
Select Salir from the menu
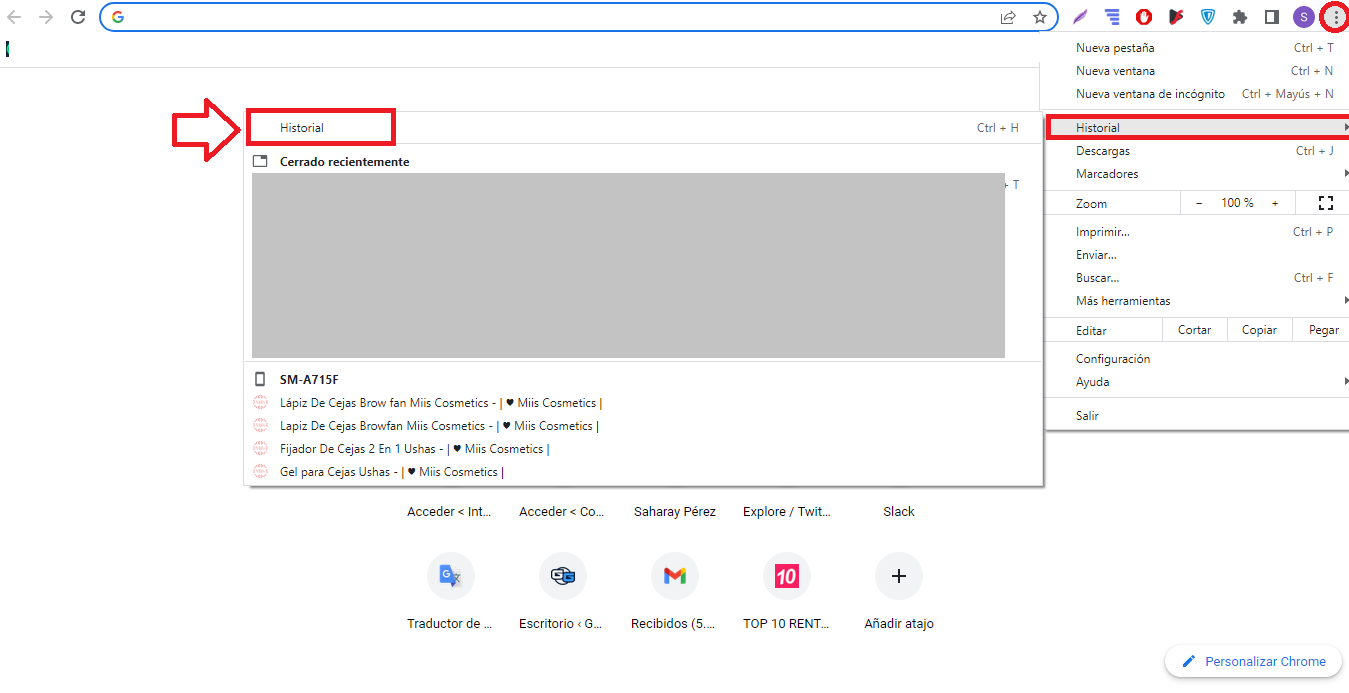[x=1196, y=416]
